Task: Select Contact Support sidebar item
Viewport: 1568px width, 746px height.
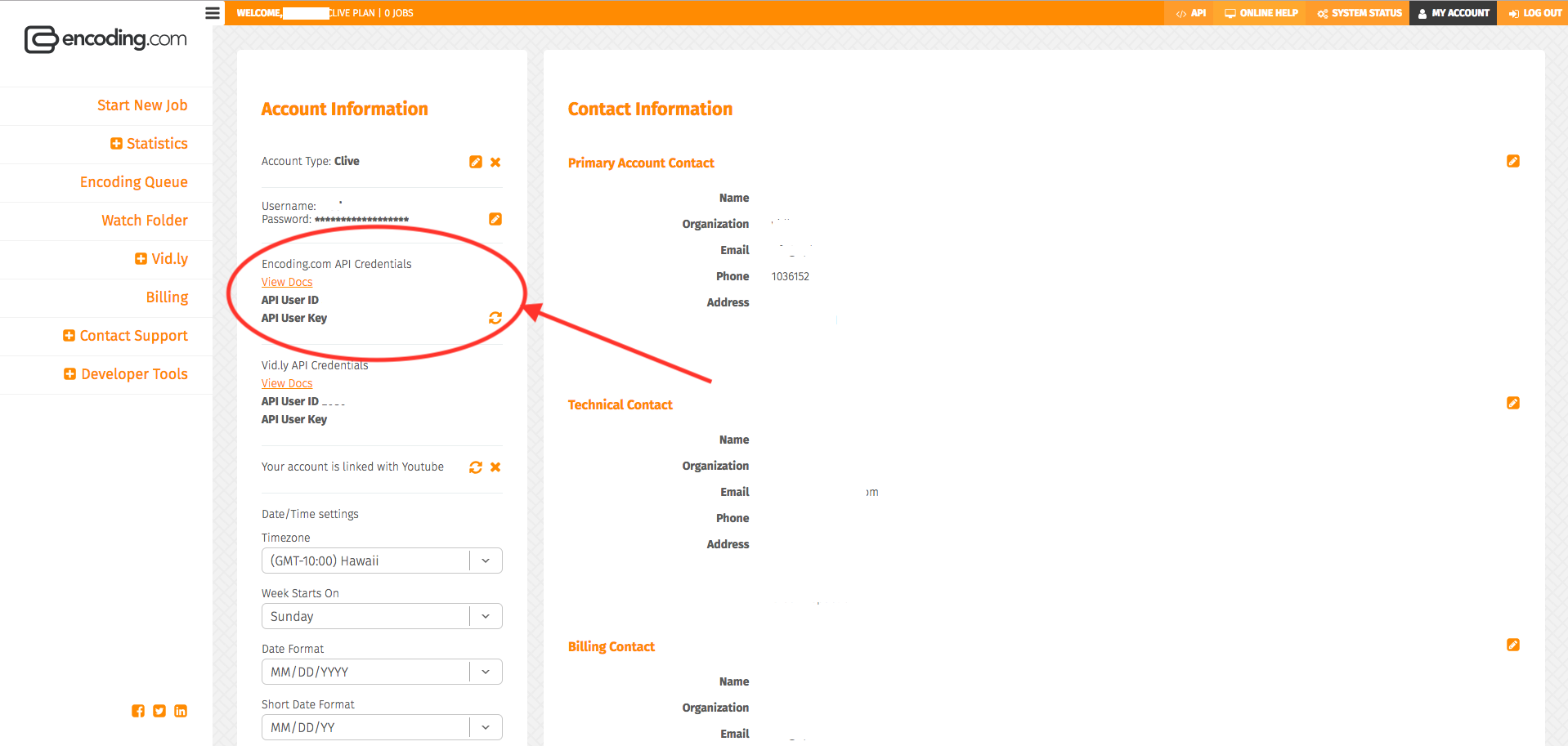Action: (x=134, y=336)
